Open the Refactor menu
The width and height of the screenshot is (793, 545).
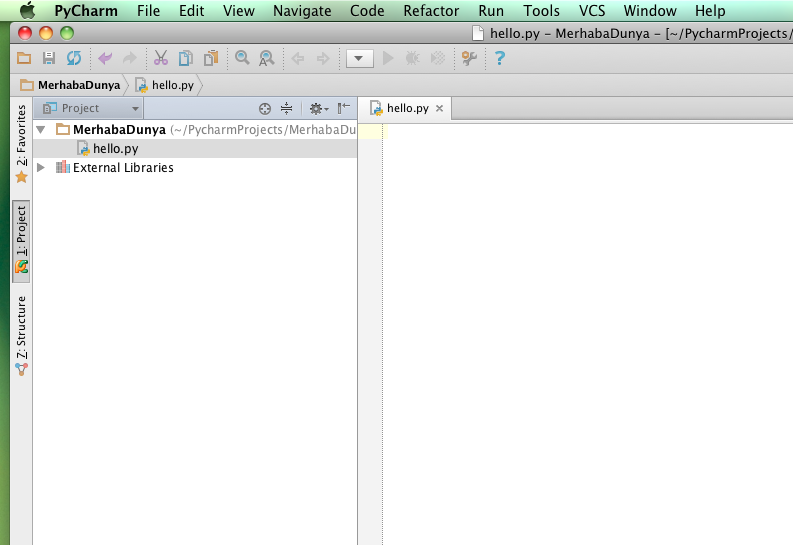click(431, 11)
